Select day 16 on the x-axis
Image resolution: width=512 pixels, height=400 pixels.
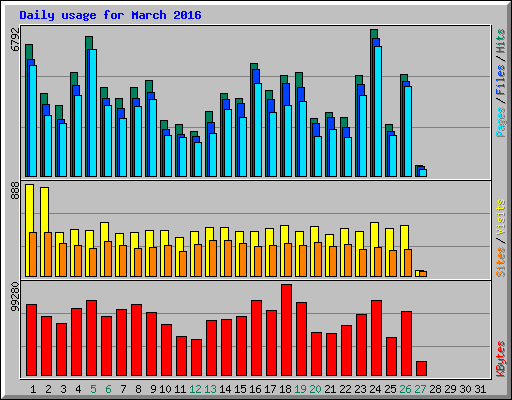click(255, 389)
